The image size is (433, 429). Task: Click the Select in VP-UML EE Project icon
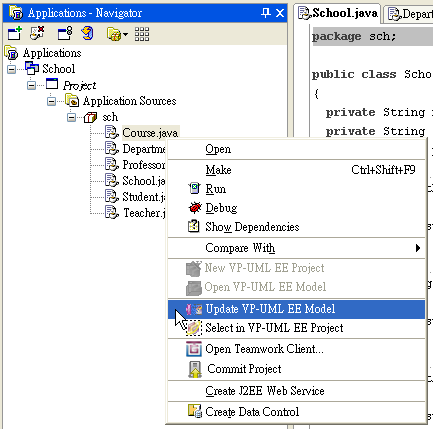click(x=194, y=328)
